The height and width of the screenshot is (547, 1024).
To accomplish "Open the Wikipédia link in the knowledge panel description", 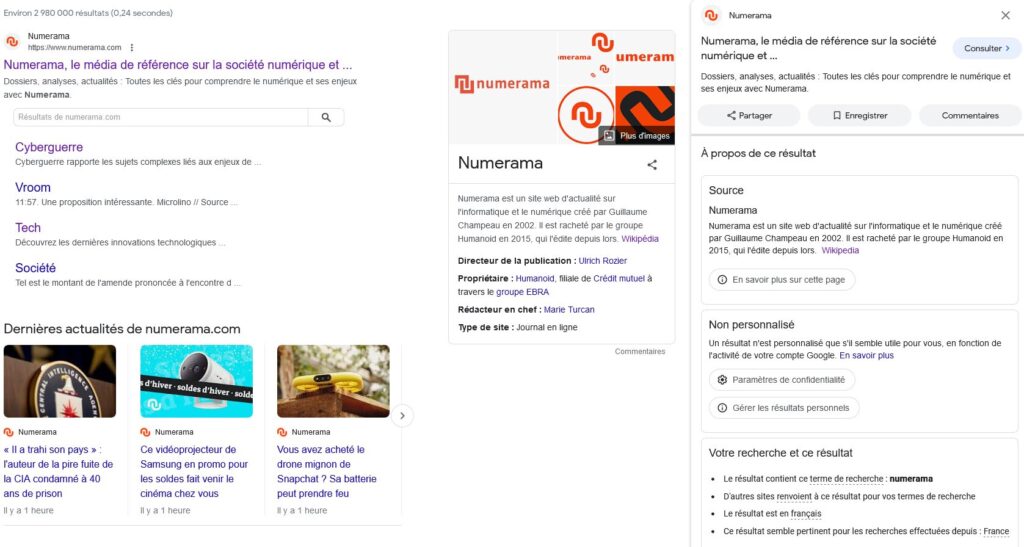I will tap(639, 239).
